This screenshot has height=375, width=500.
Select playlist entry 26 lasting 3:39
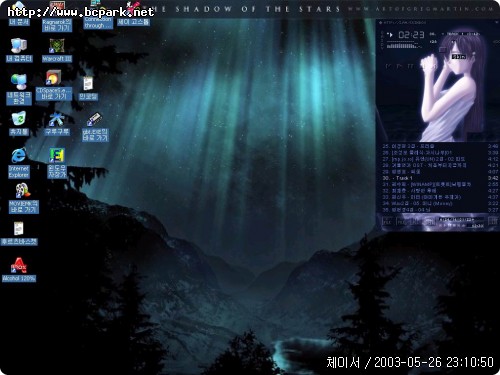click(440, 152)
